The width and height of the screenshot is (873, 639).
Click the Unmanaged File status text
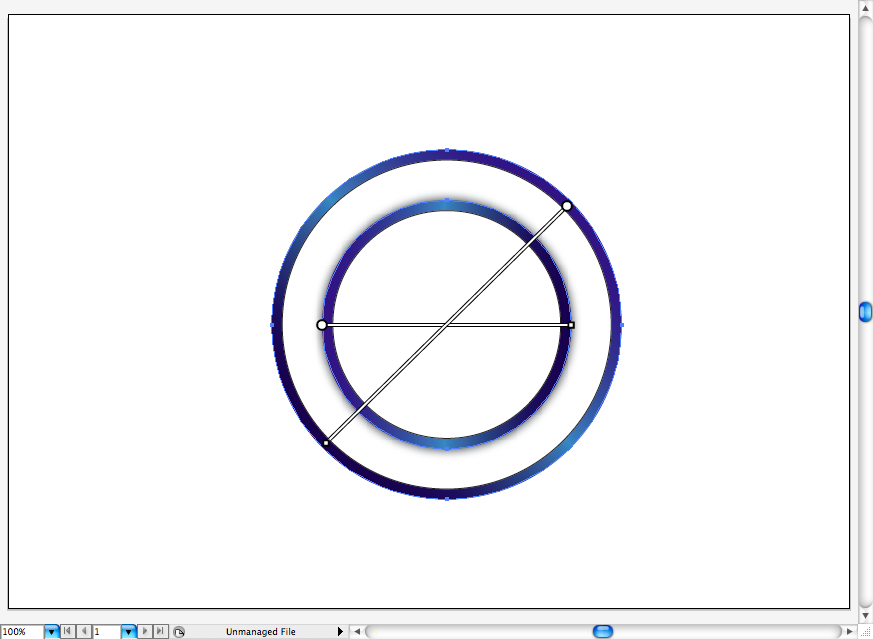261,632
